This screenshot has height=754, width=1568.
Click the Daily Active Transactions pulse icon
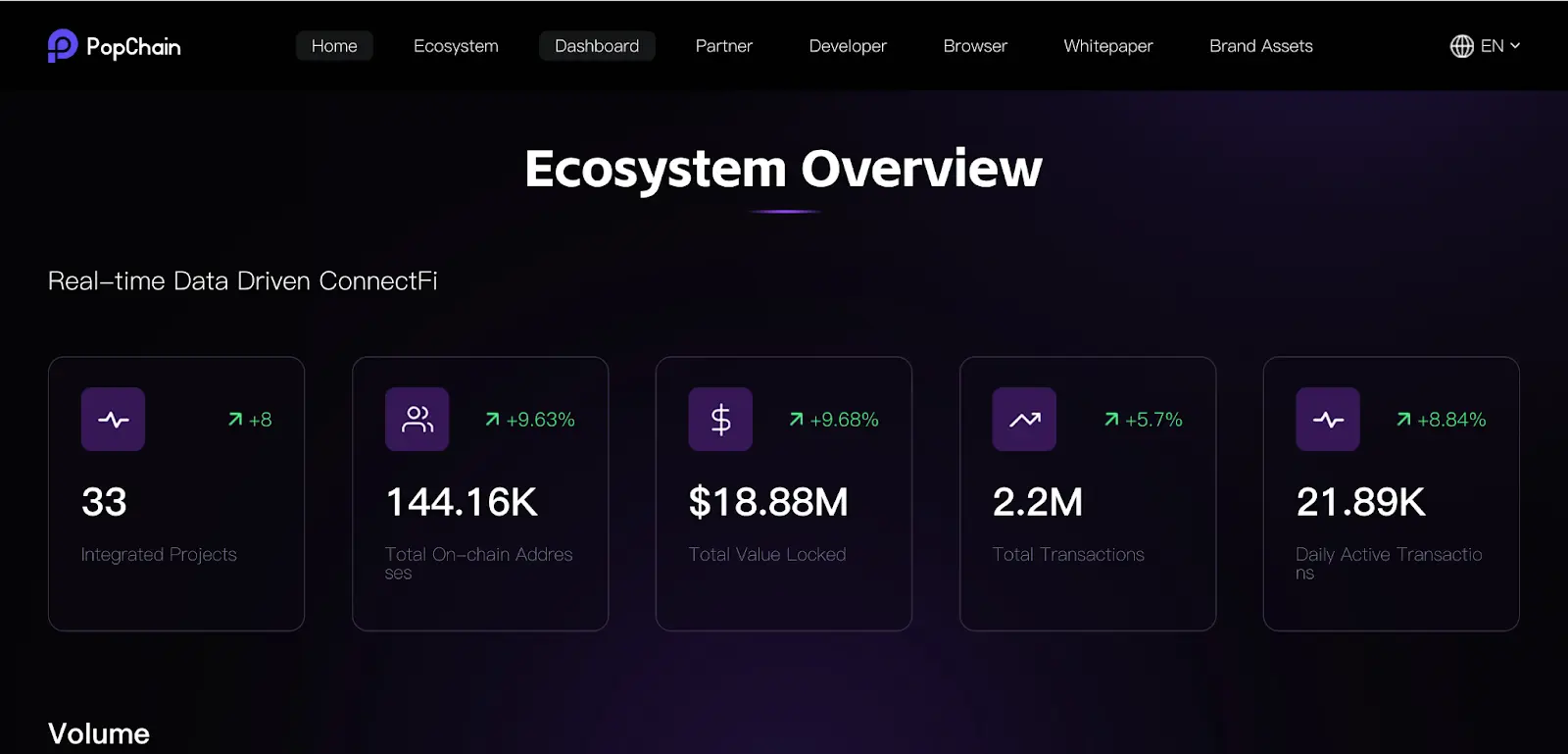click(x=1328, y=420)
